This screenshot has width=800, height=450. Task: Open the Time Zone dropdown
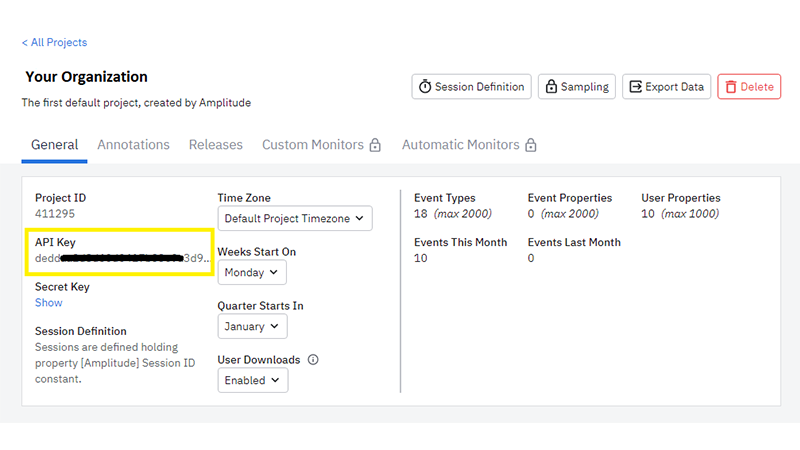294,218
